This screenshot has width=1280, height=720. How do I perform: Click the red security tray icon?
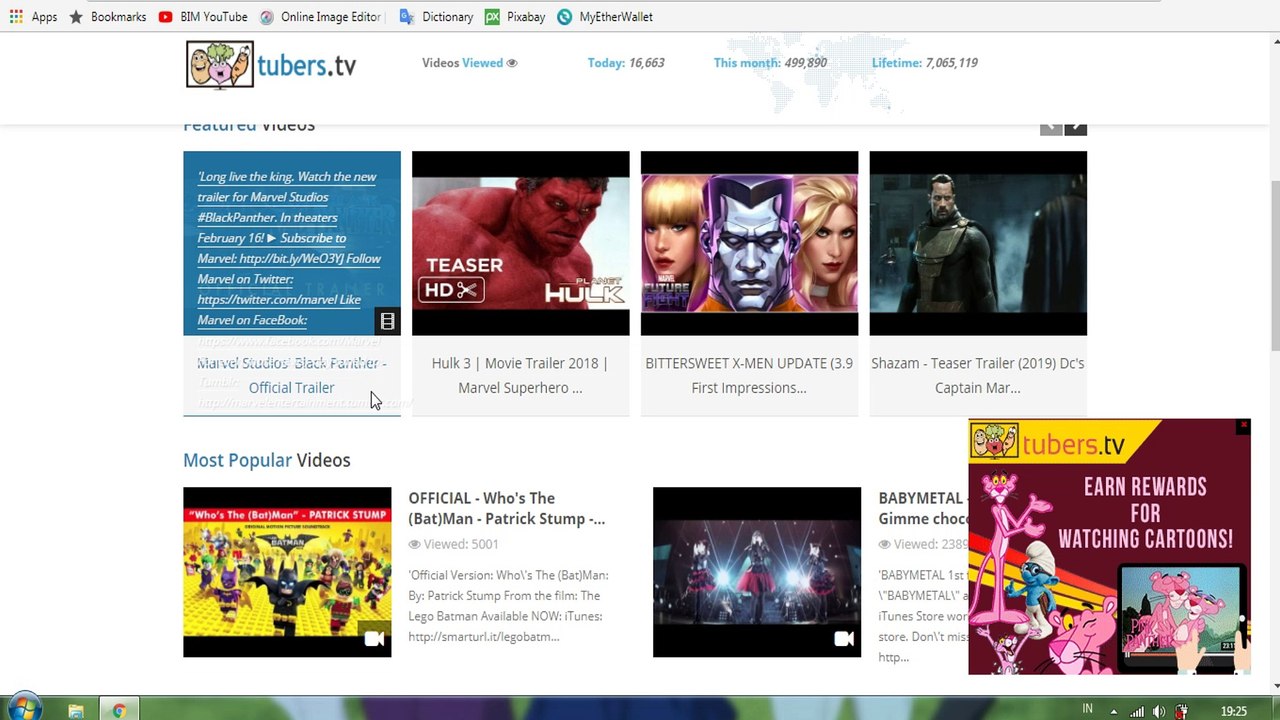click(x=1182, y=711)
